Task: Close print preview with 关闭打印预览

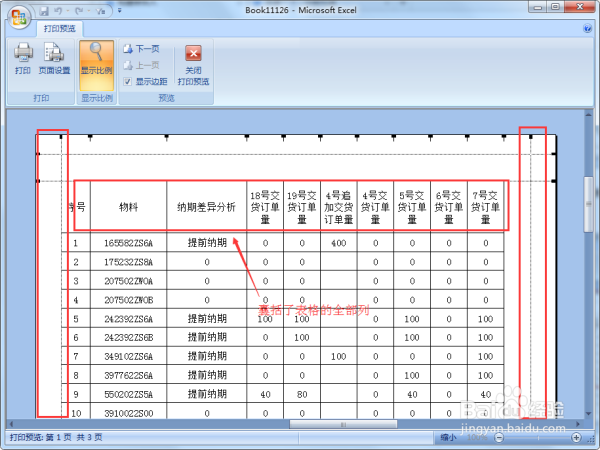Action: pyautogui.click(x=193, y=65)
